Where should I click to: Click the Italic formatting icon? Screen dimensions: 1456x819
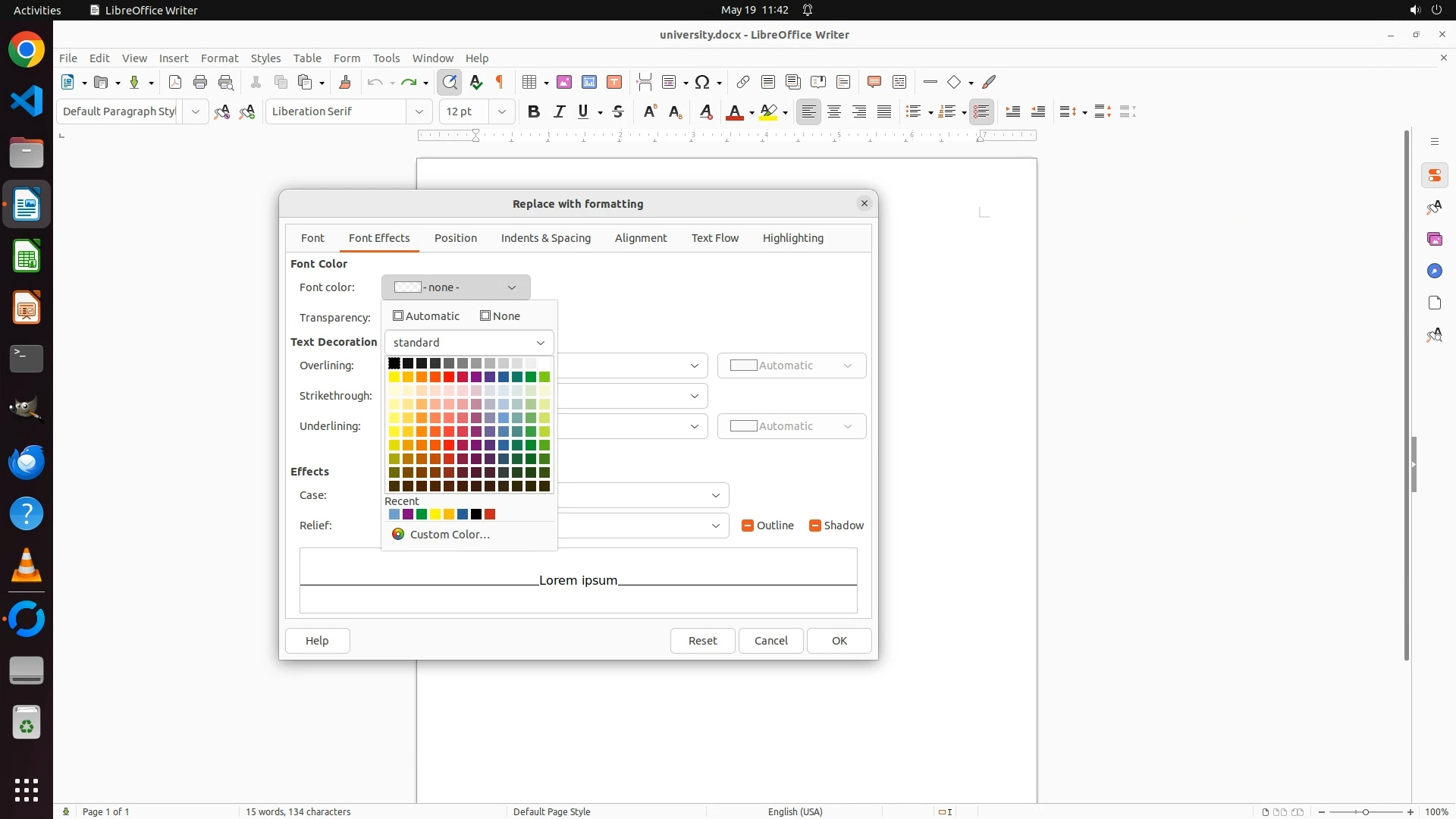click(559, 111)
